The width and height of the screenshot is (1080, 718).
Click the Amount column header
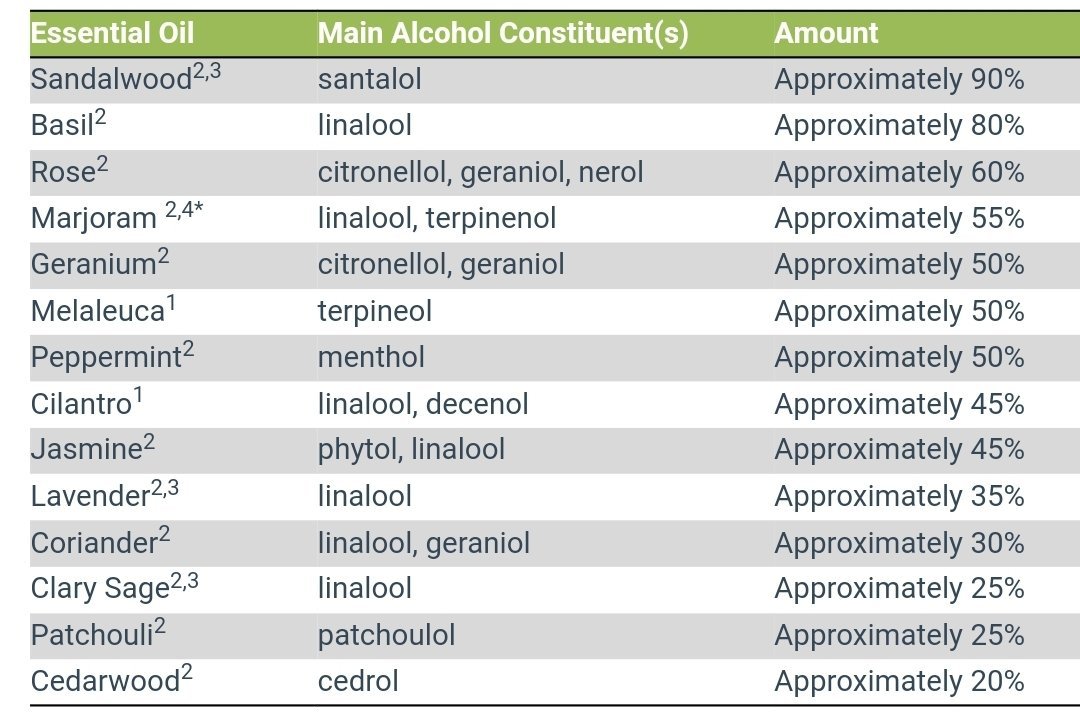pos(826,33)
